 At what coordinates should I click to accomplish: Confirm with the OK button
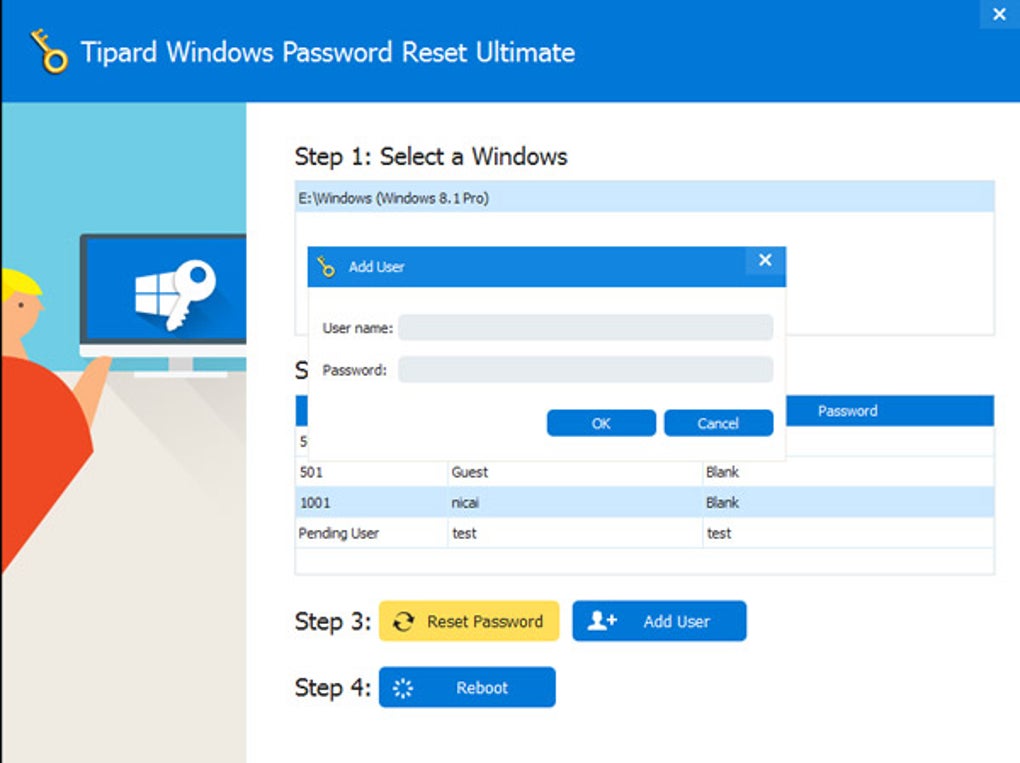(601, 423)
